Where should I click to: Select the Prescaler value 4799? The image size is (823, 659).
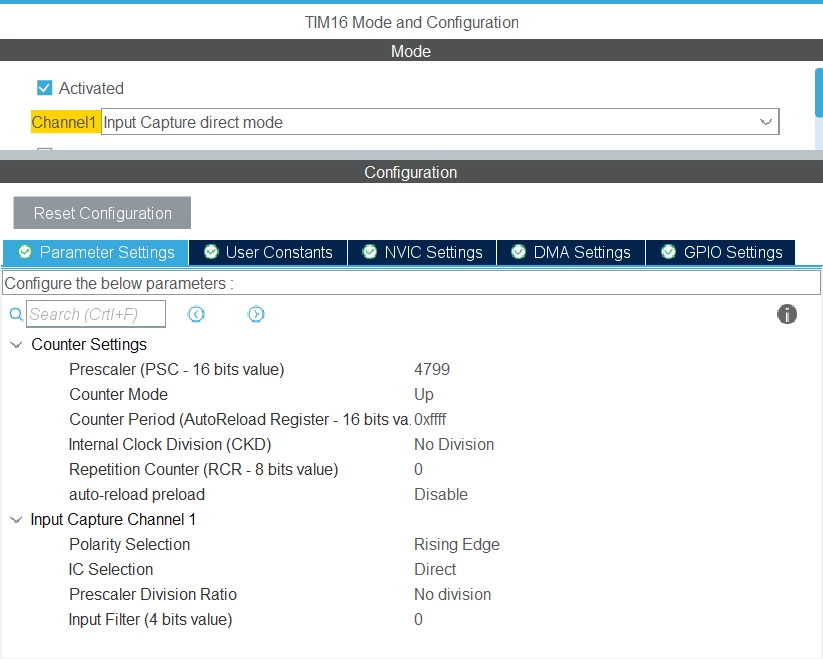click(x=432, y=369)
